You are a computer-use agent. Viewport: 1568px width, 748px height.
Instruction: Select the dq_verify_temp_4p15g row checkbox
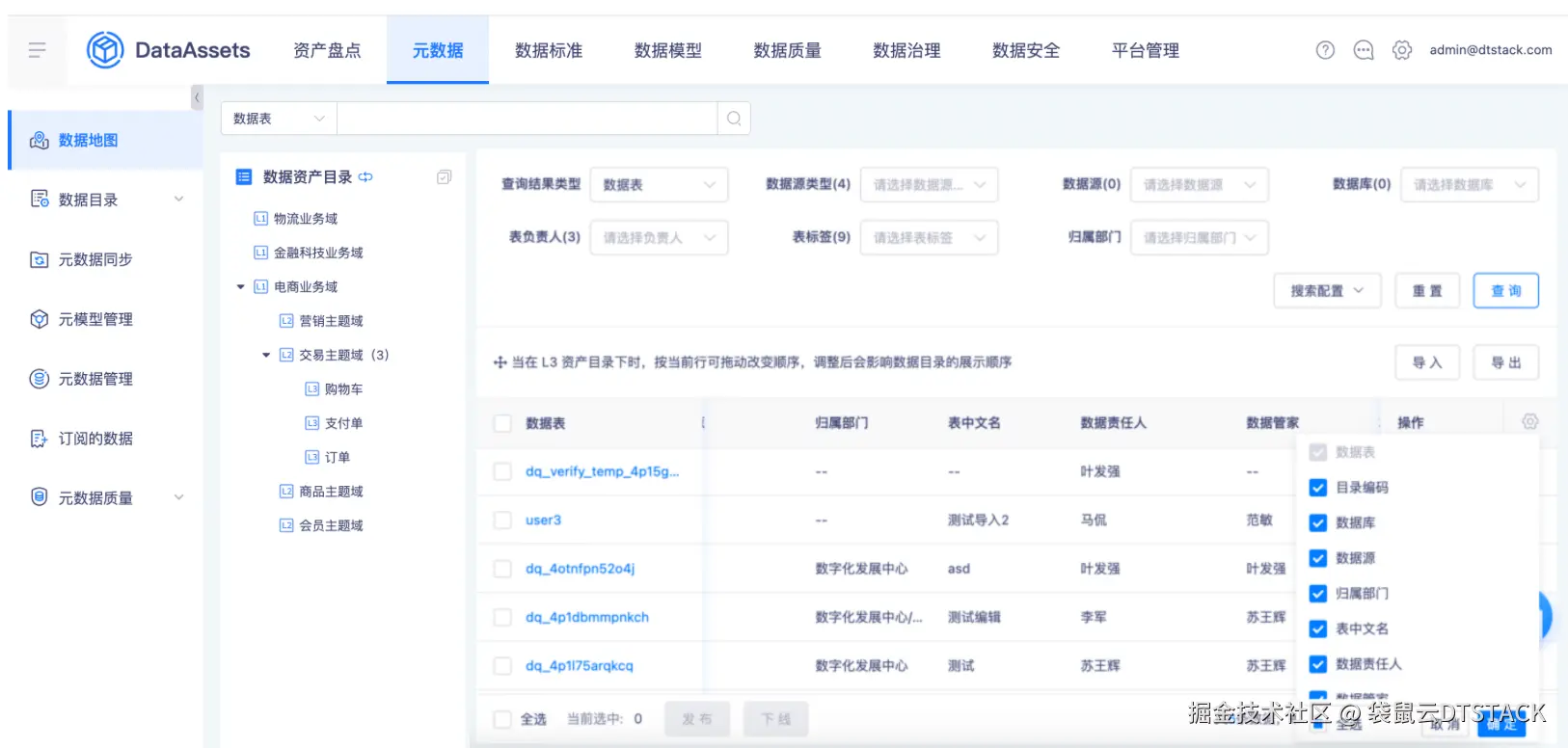point(502,471)
